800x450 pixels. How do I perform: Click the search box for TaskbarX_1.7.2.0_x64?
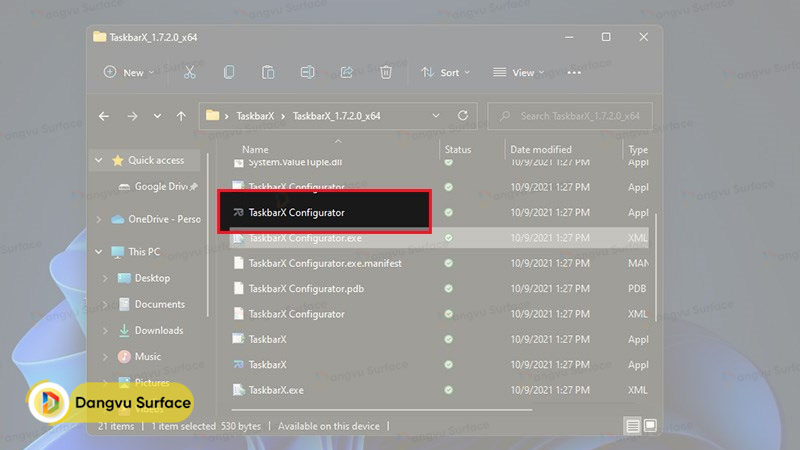(x=570, y=116)
